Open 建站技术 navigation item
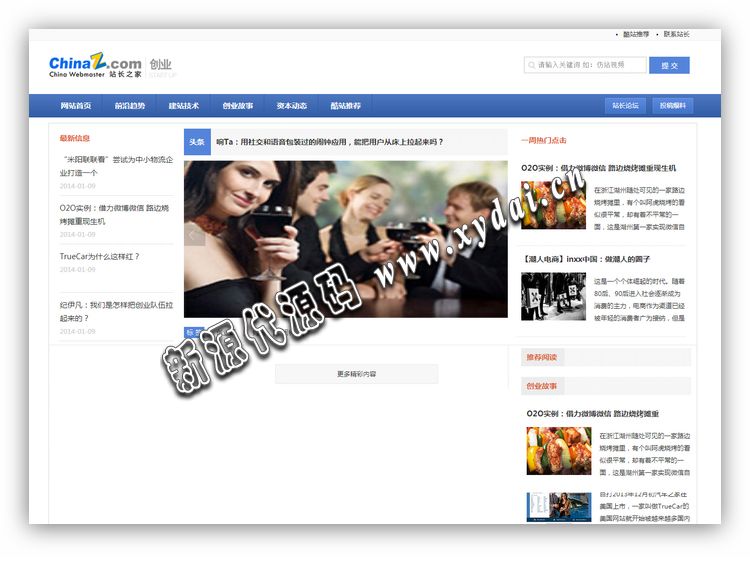Viewport: 750px width, 569px height. pyautogui.click(x=184, y=106)
